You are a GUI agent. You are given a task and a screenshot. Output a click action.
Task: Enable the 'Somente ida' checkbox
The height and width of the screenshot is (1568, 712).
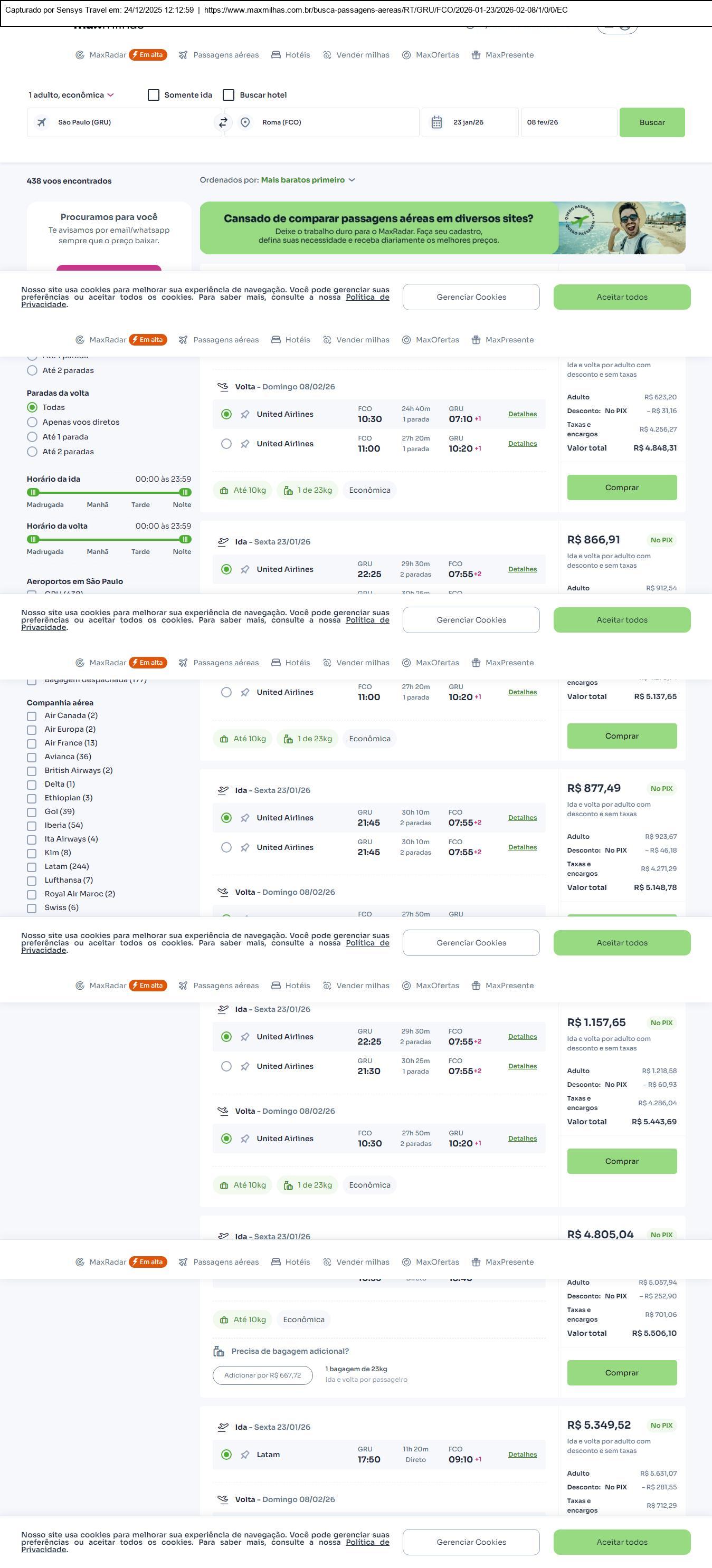154,95
